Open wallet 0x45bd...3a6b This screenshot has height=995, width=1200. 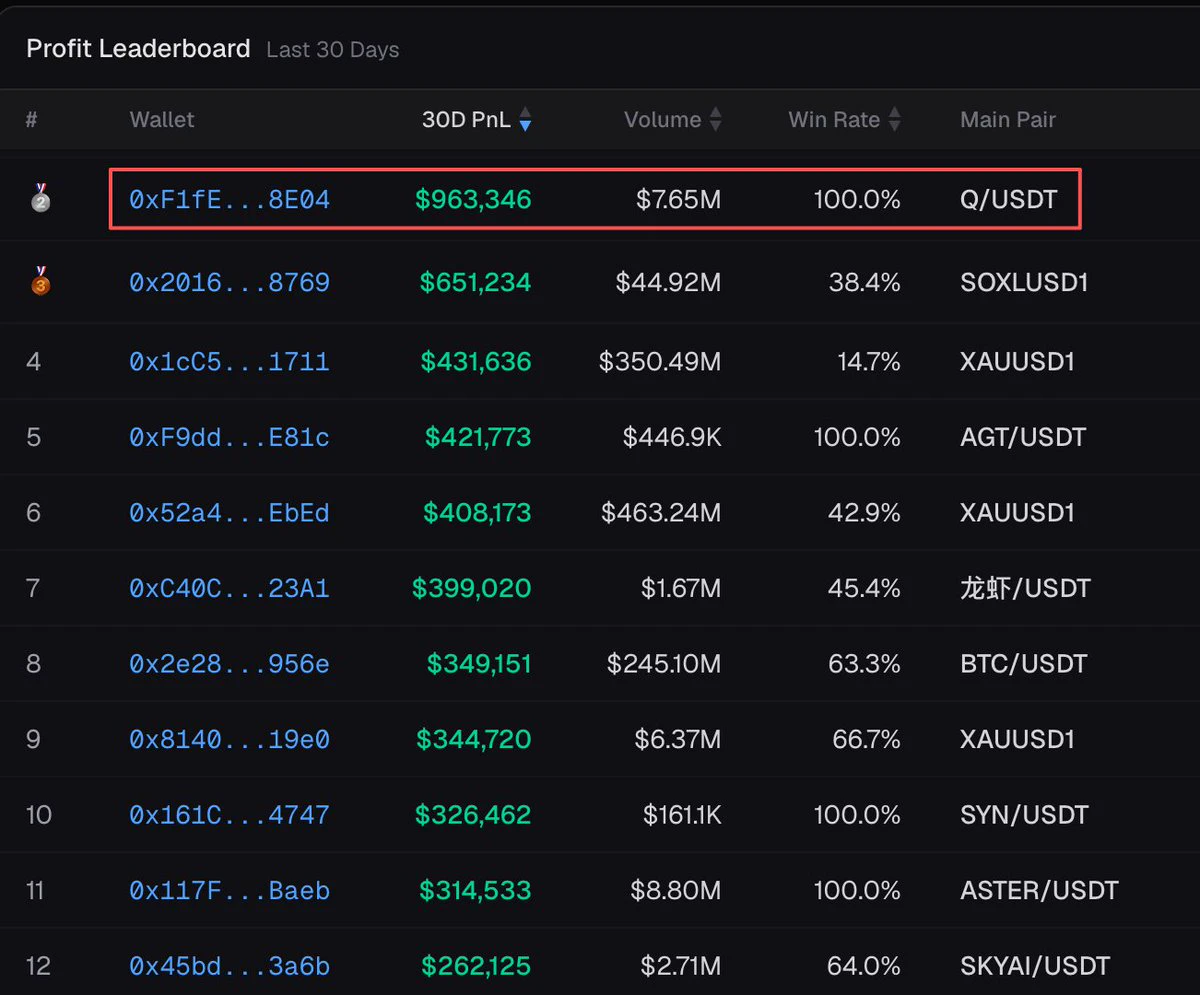(229, 967)
